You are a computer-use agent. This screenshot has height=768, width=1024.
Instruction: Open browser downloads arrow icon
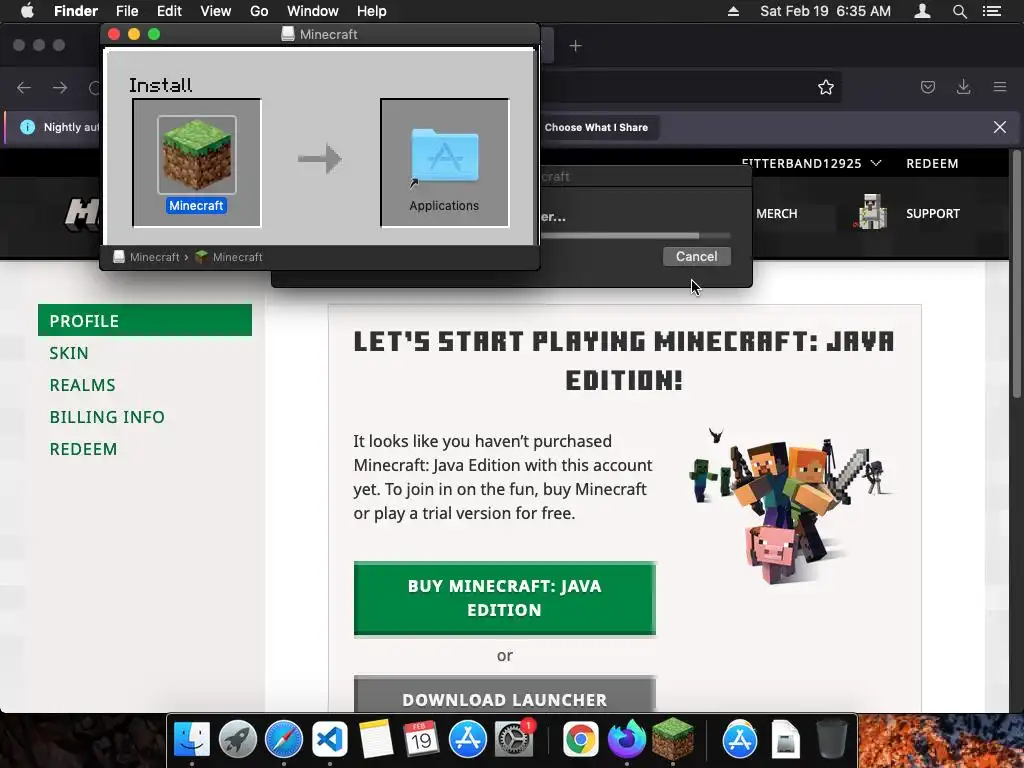point(963,87)
